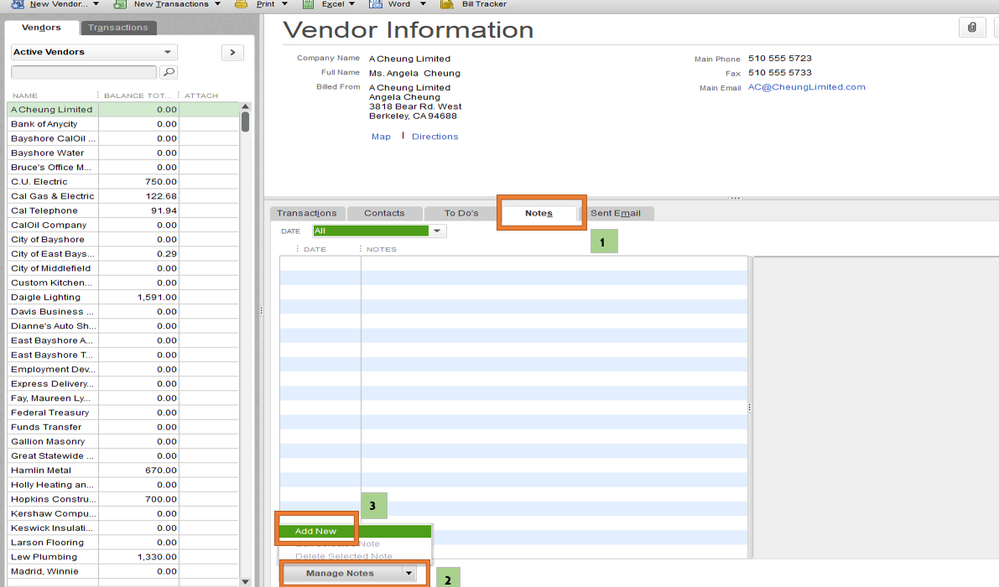The image size is (999, 587).
Task: Click the vendor search magnifier icon
Action: (168, 72)
